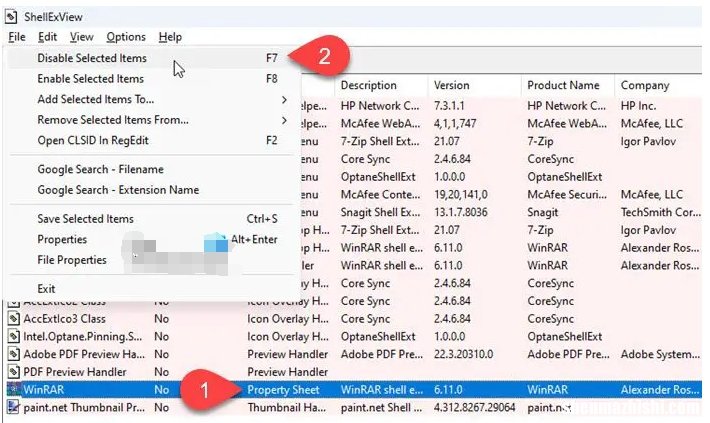Sort by Version column header
The width and height of the screenshot is (710, 423).
pyautogui.click(x=475, y=85)
